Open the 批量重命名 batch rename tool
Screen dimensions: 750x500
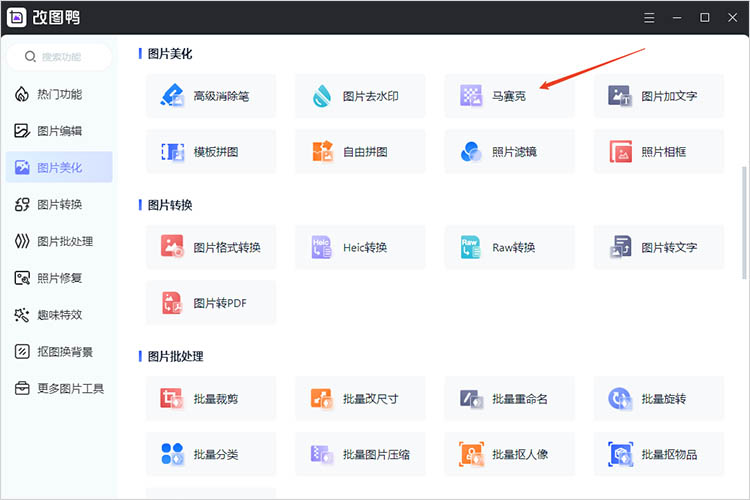pos(509,399)
